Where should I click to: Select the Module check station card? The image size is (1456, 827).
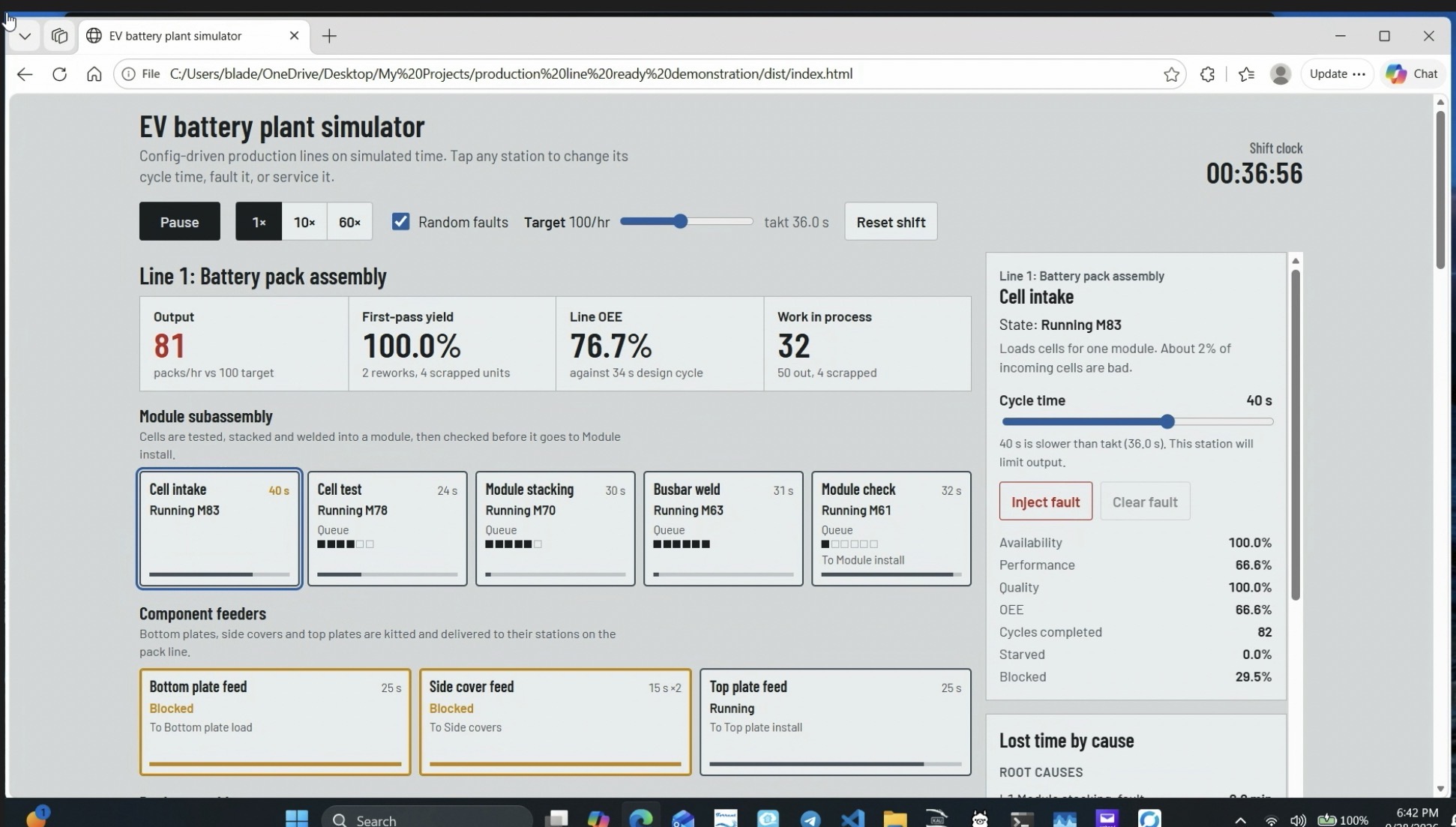coord(891,529)
